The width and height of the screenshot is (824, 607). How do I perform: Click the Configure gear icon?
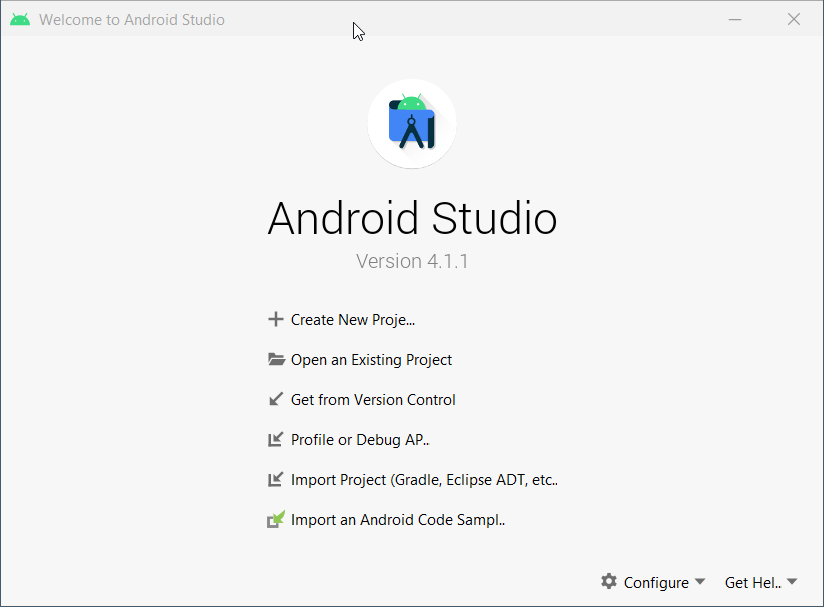pyautogui.click(x=609, y=582)
